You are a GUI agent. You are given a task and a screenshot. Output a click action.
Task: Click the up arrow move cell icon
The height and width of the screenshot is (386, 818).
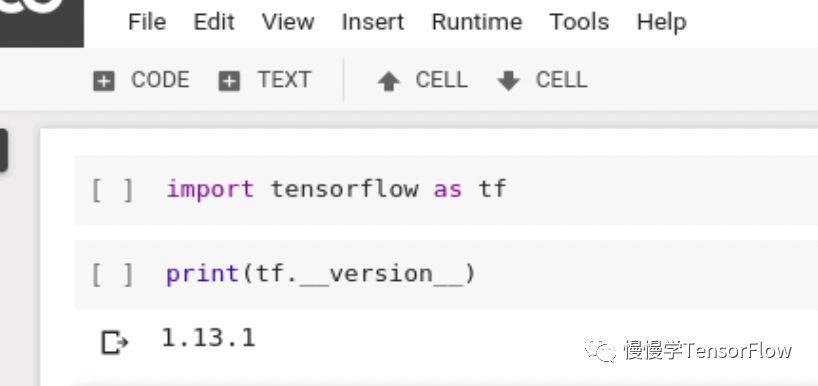tap(389, 82)
